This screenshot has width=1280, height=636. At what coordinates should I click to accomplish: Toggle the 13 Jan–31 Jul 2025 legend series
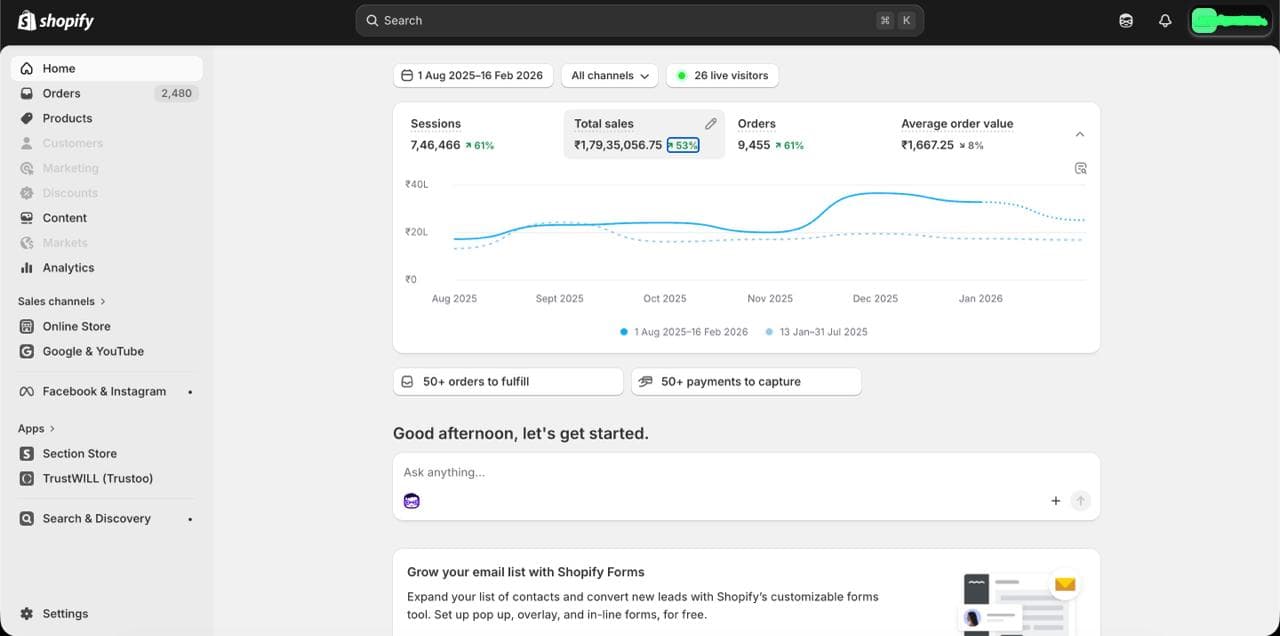pos(816,332)
